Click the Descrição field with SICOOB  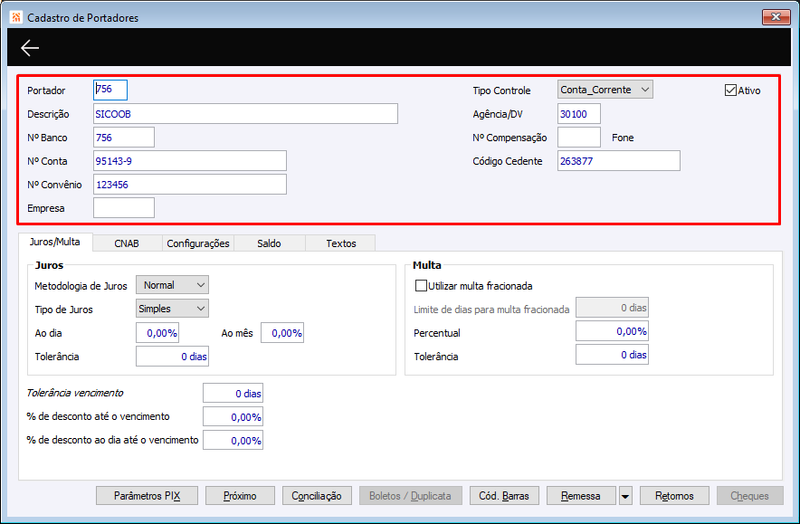[x=245, y=113]
